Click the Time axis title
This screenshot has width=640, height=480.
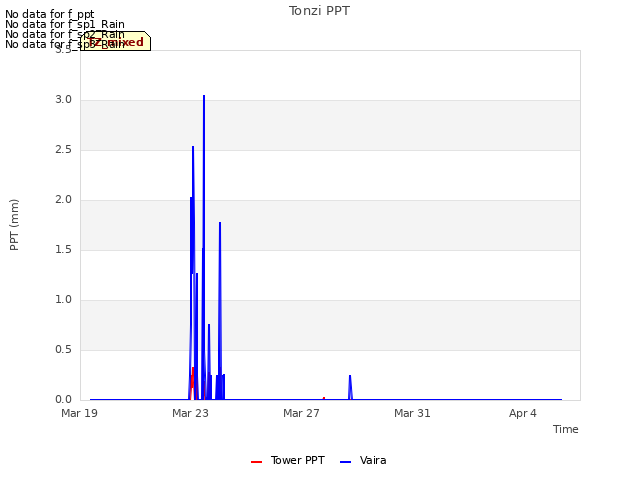pos(566,429)
